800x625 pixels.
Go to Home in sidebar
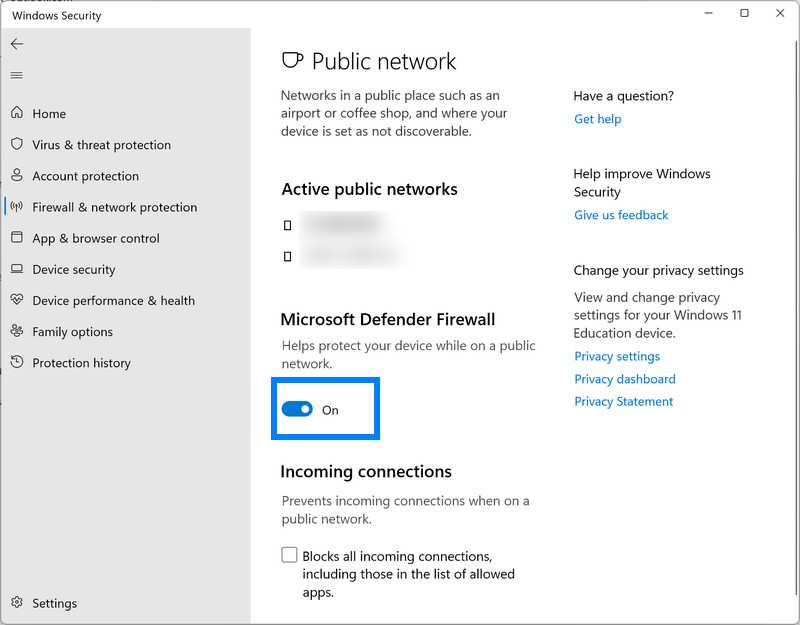point(49,114)
